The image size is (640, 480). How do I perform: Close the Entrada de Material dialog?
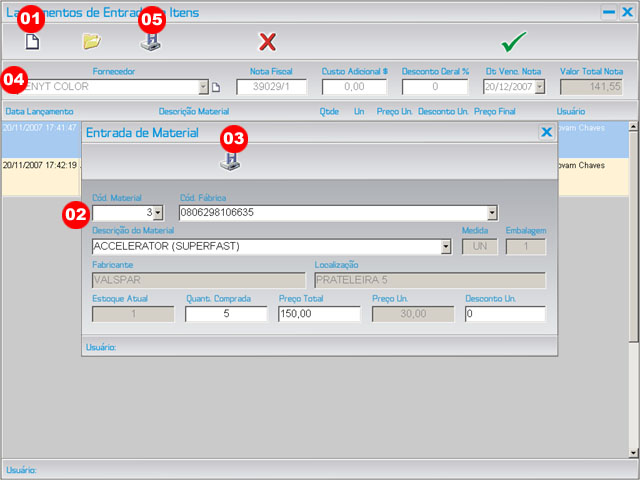pos(546,132)
